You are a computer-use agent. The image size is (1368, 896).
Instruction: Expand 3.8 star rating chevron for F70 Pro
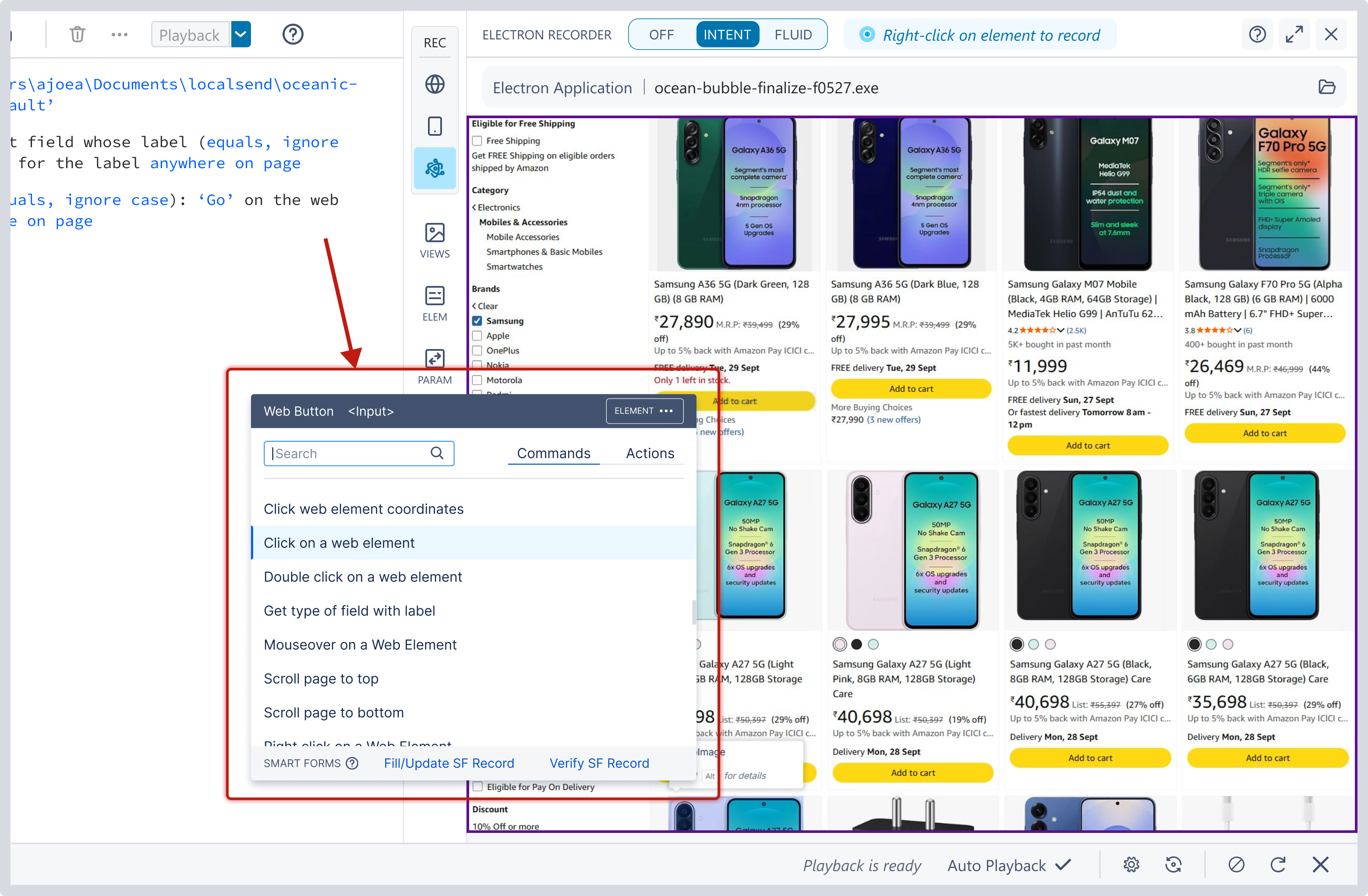[1237, 330]
